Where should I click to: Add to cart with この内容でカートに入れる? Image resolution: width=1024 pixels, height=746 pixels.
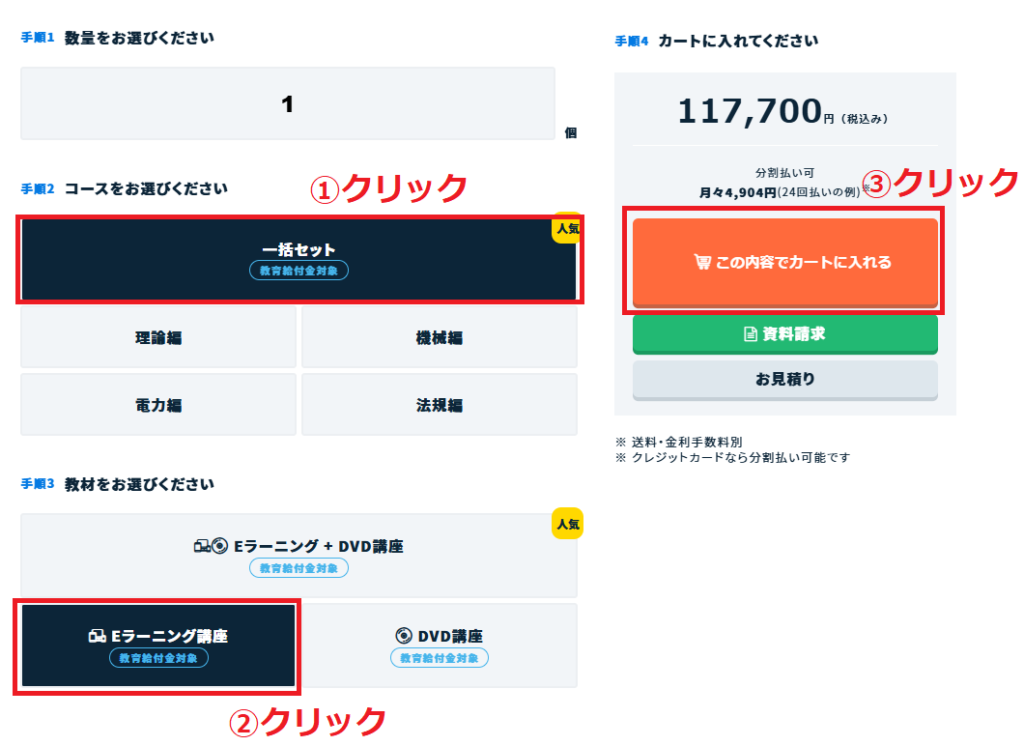coord(785,263)
